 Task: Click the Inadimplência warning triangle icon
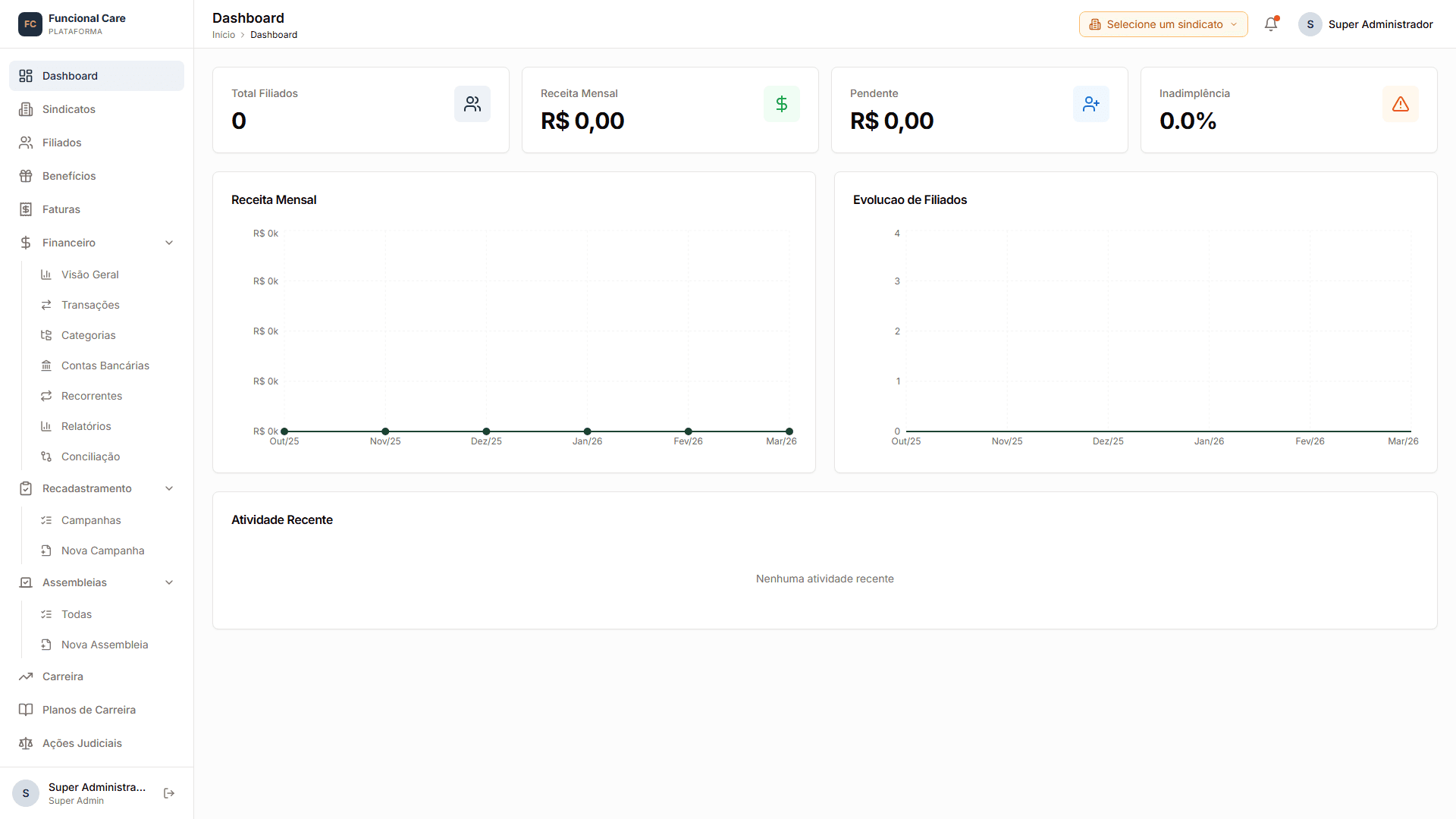point(1401,104)
